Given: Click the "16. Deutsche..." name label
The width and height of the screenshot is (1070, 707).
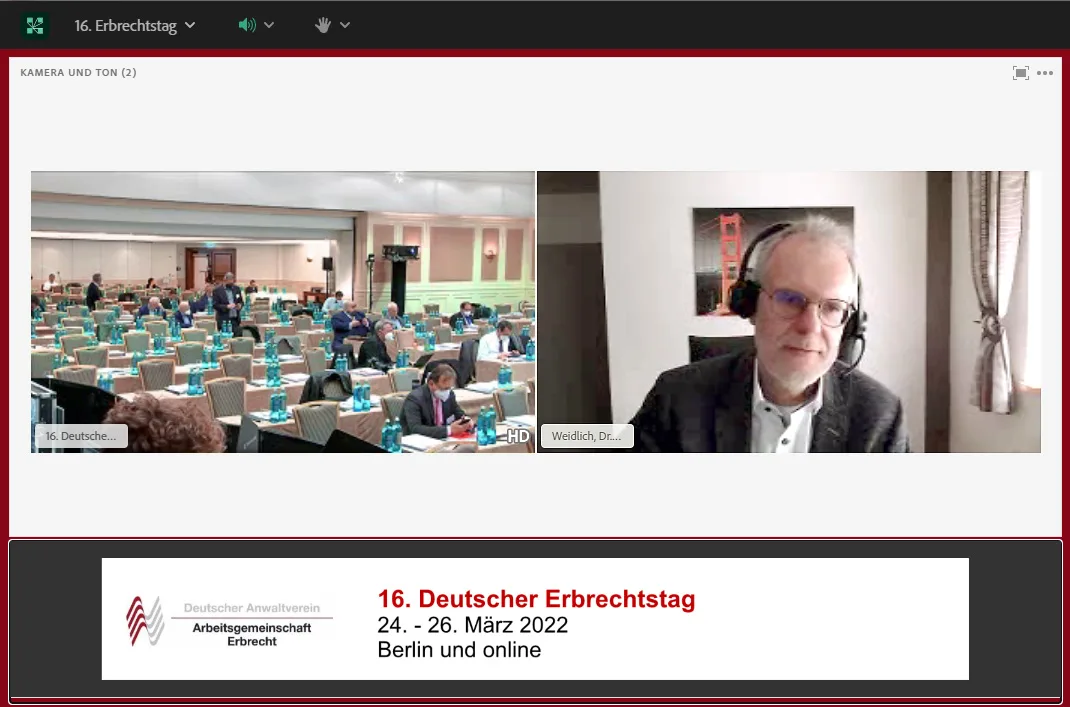Looking at the screenshot, I should pos(81,436).
